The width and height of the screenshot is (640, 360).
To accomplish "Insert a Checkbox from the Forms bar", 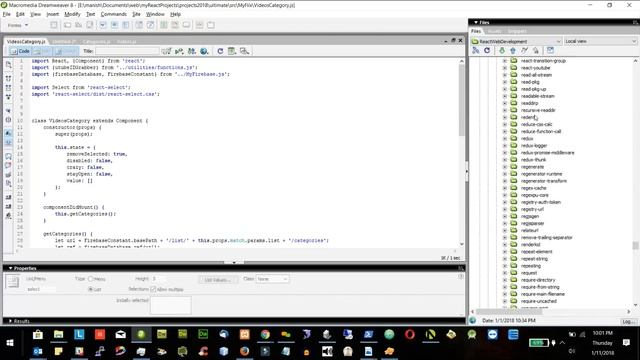I will [x=103, y=25].
